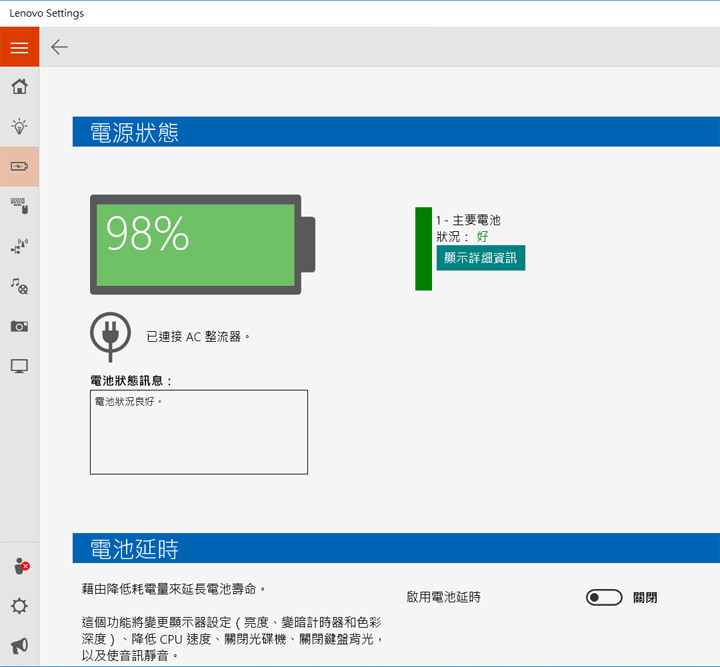The width and height of the screenshot is (720, 667).
Task: Open the camera settings icon
Action: [19, 326]
